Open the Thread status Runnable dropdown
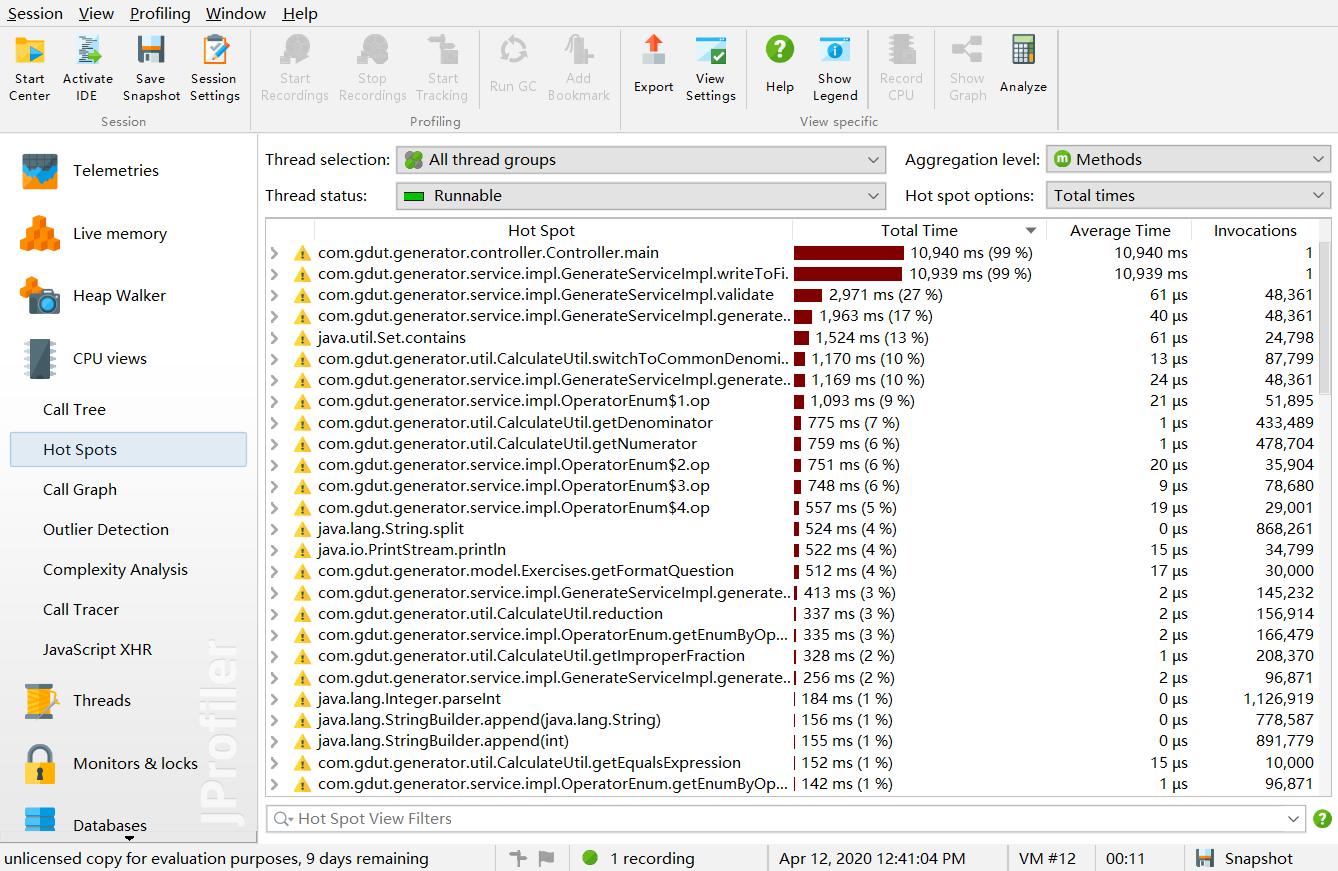 click(641, 196)
